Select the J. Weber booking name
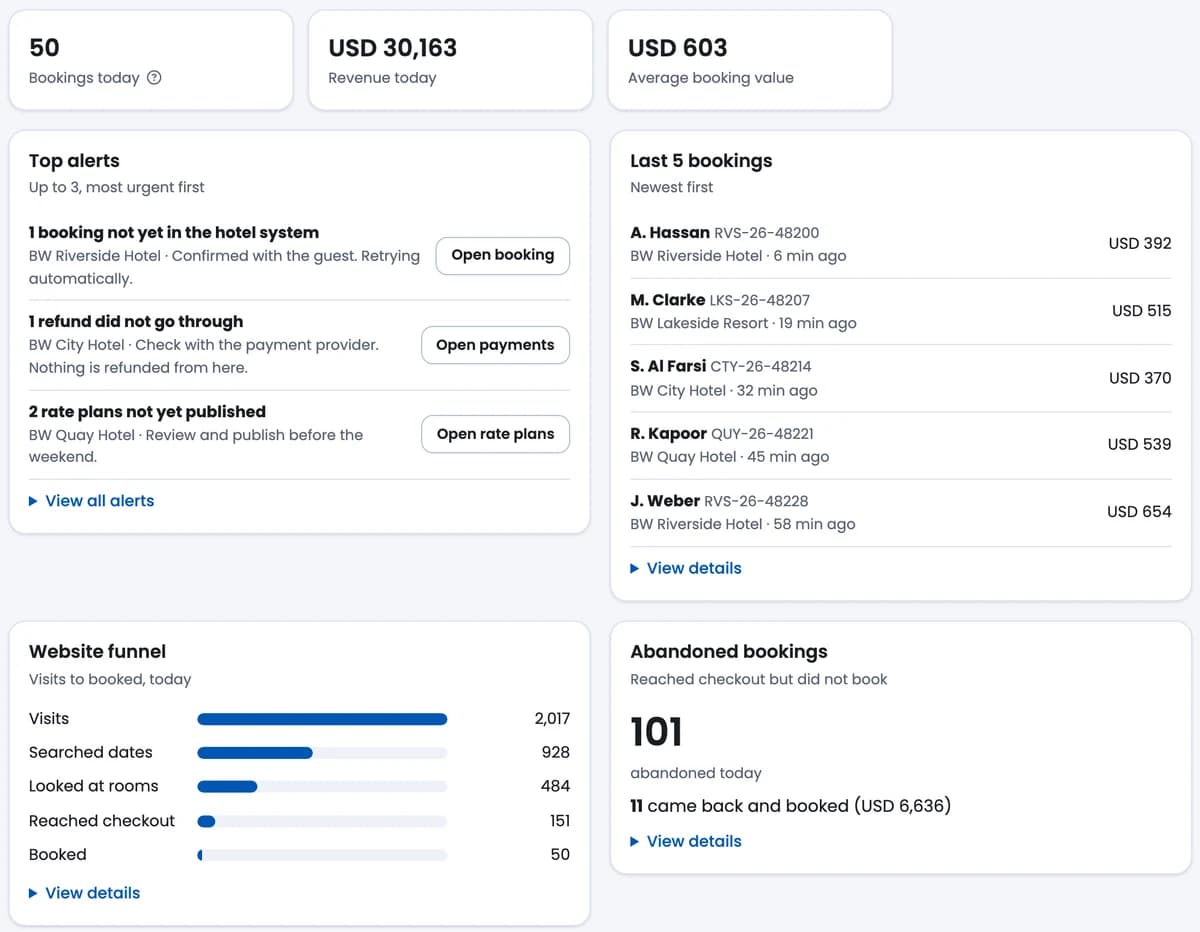Screen dimensions: 1200x932 click(x=665, y=501)
